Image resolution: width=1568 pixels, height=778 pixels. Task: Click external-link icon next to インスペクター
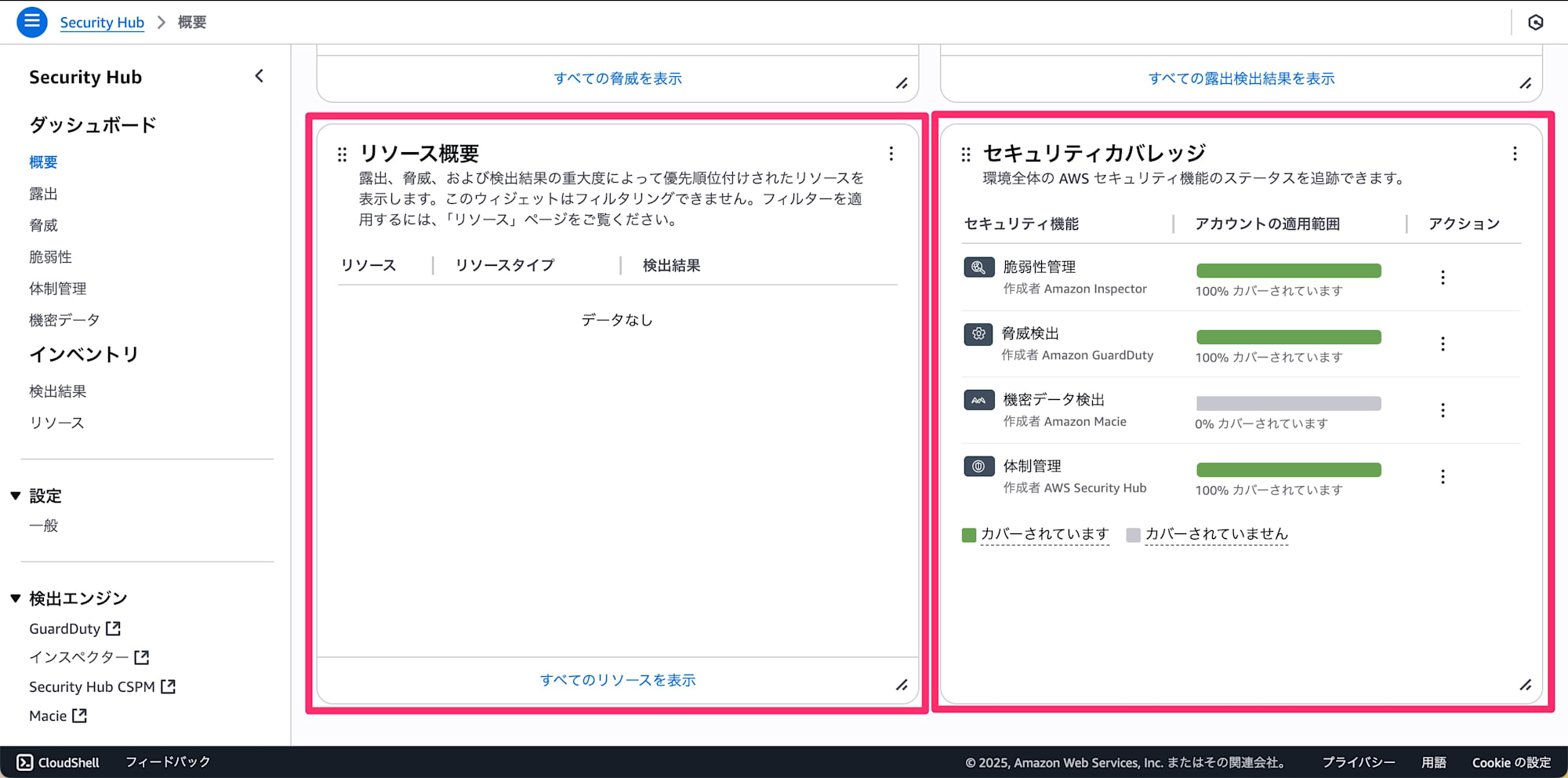point(142,657)
